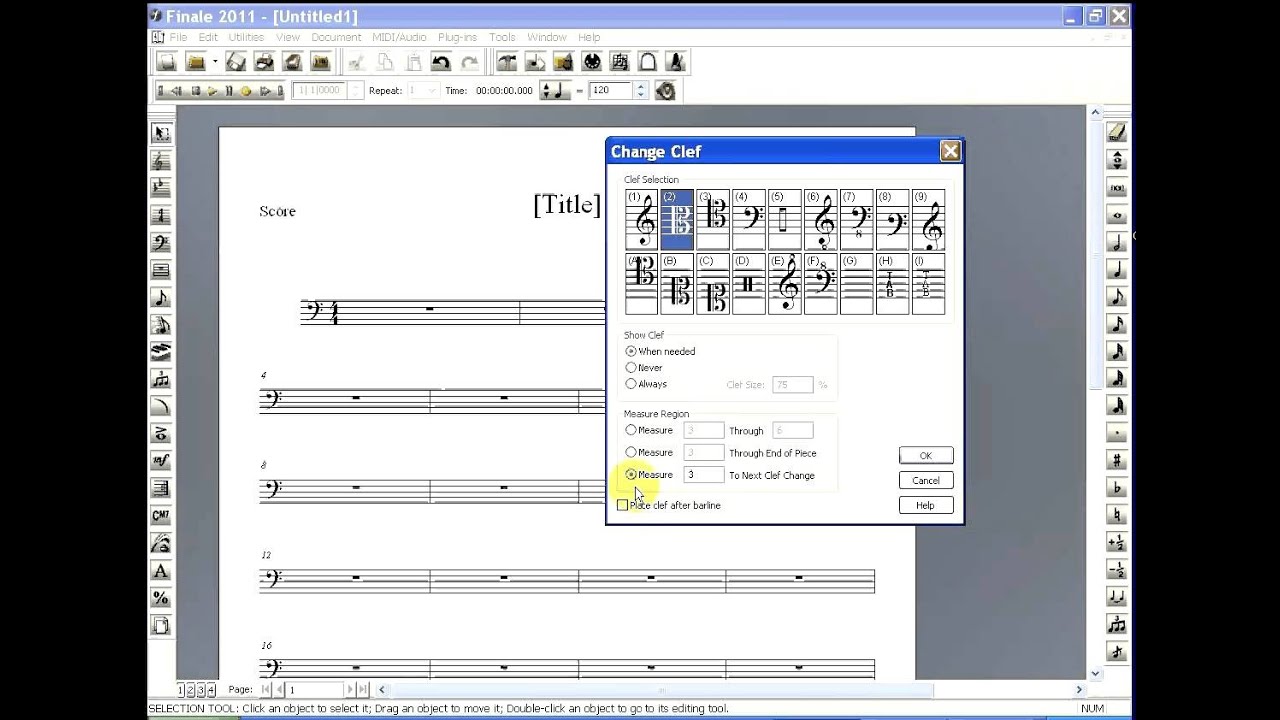This screenshot has height=720, width=1280.
Task: Open the Plug-ins menu
Action: coord(457,37)
